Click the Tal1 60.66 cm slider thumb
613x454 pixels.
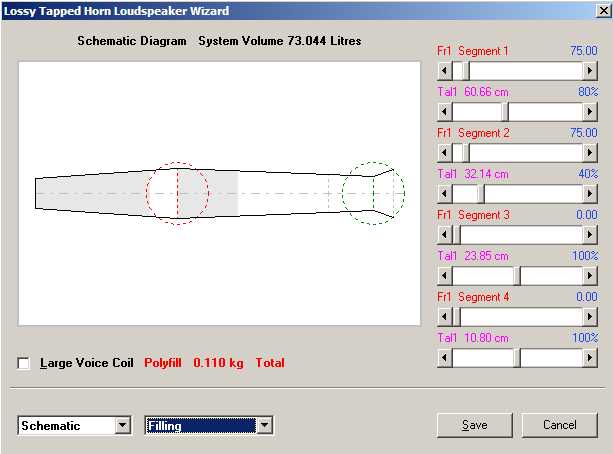(505, 112)
